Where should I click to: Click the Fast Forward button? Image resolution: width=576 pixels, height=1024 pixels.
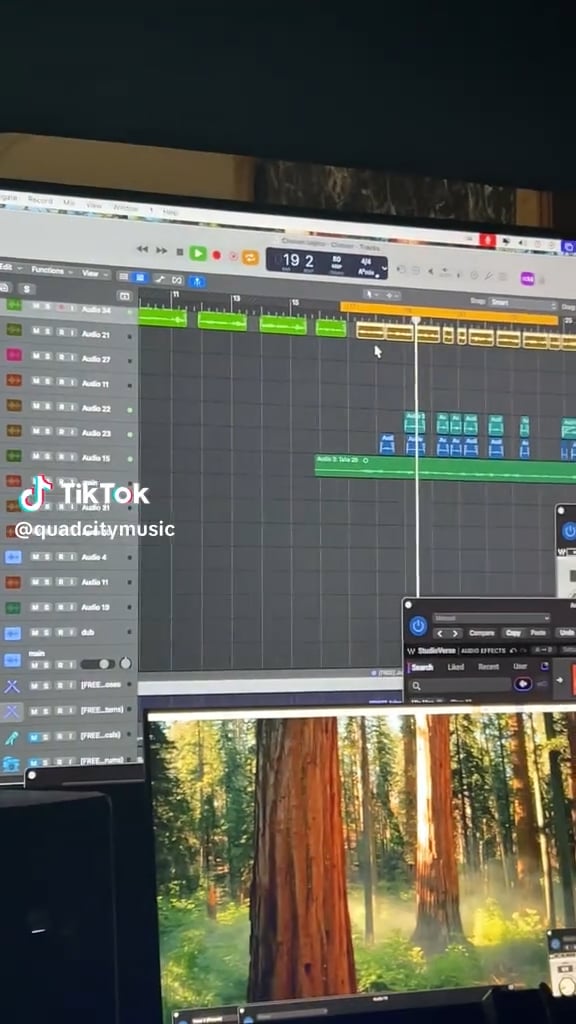click(x=161, y=250)
